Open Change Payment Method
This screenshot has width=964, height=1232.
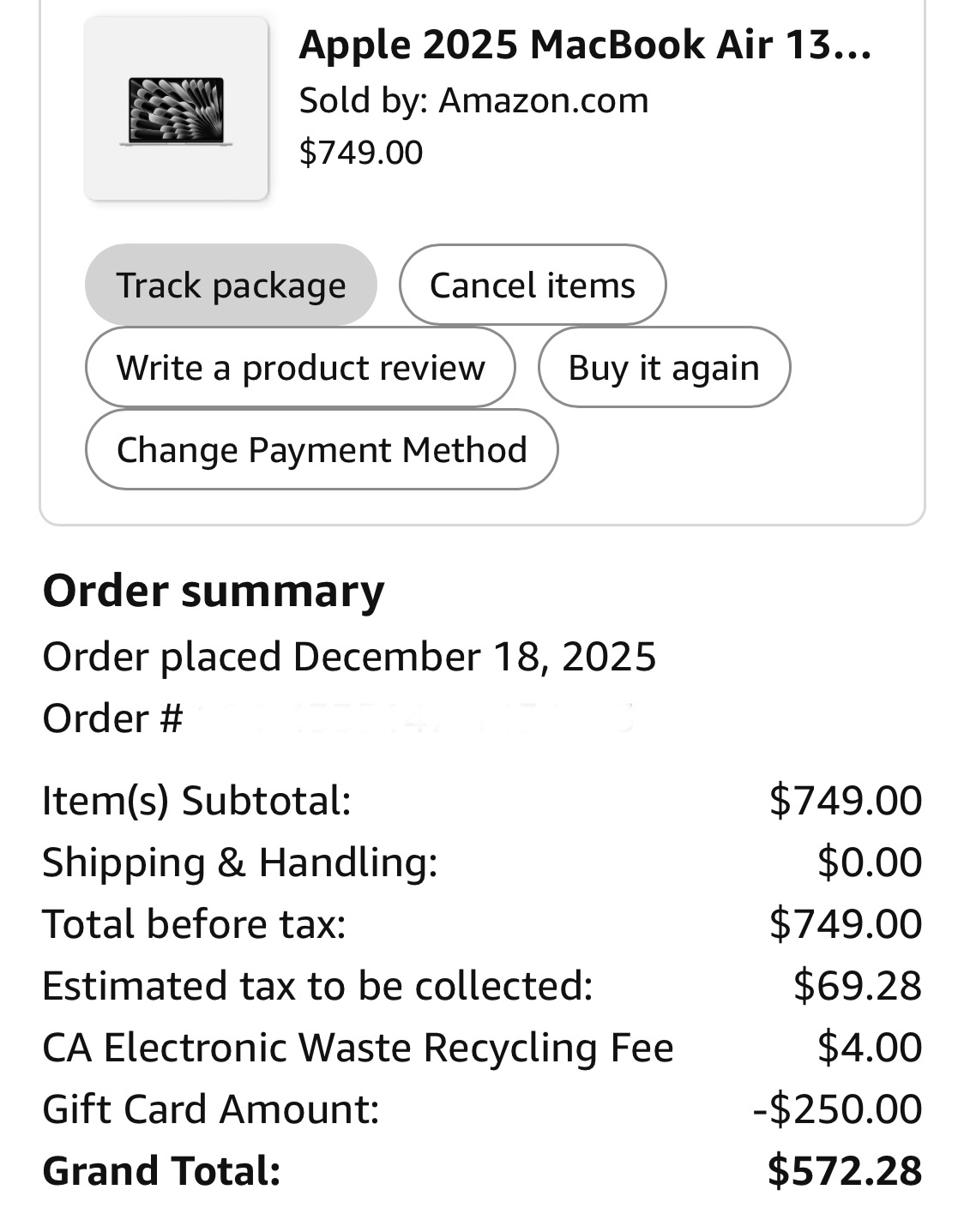(322, 450)
